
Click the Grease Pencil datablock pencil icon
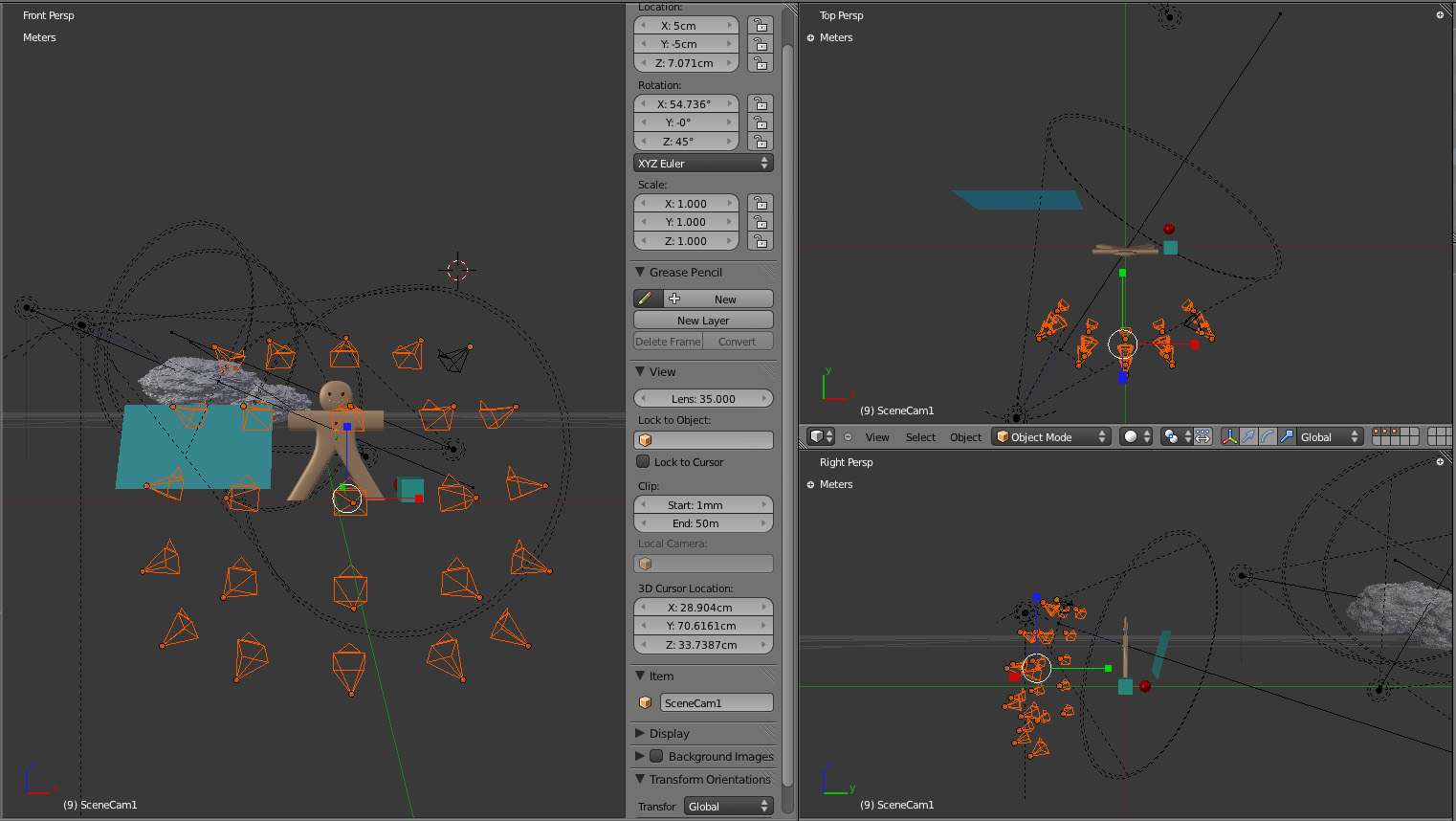pyautogui.click(x=646, y=300)
